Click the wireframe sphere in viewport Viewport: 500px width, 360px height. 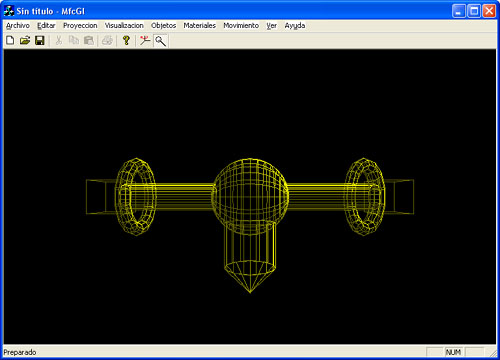tap(250, 196)
